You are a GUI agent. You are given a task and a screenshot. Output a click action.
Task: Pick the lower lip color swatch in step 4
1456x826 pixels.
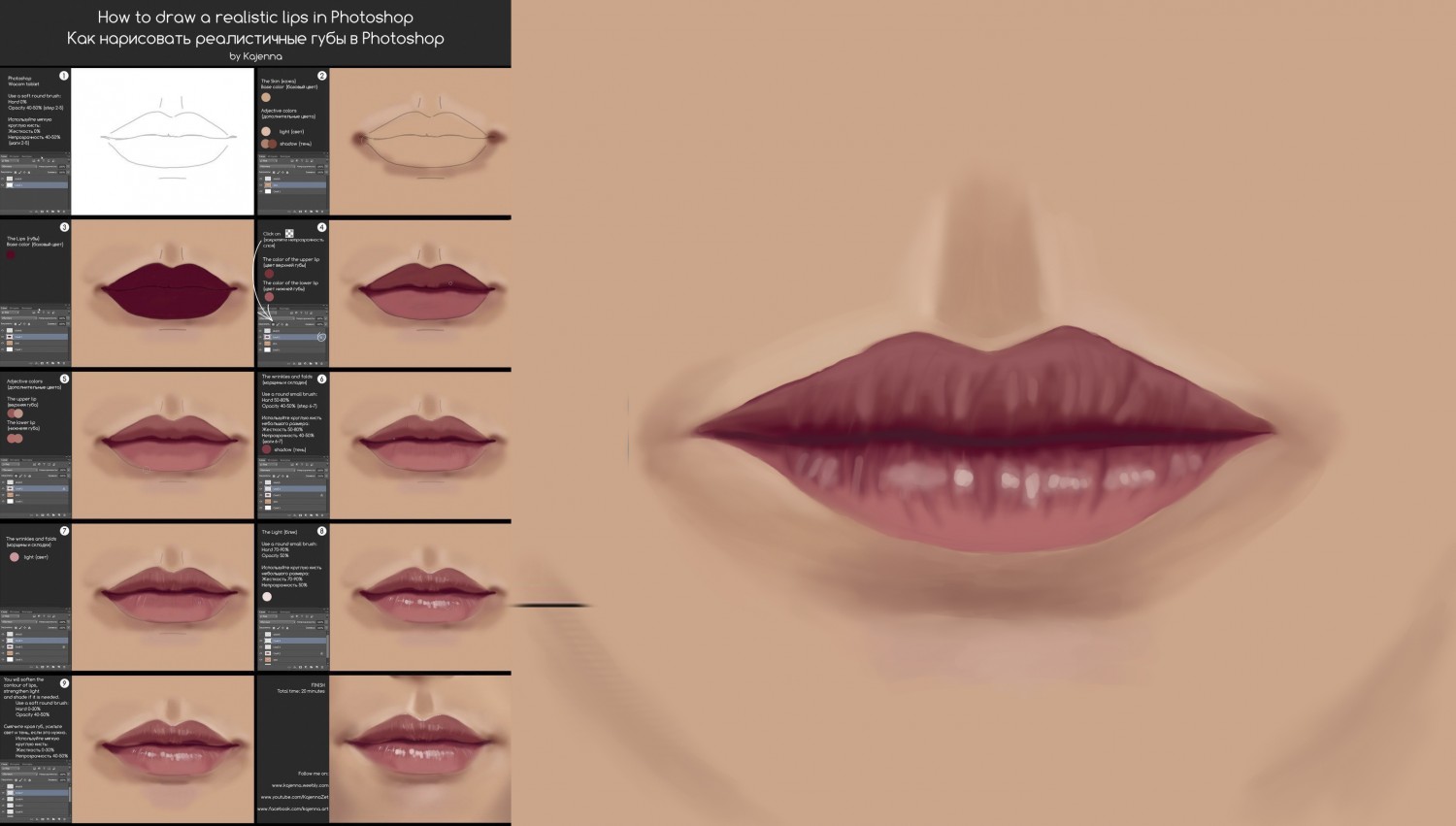click(269, 297)
